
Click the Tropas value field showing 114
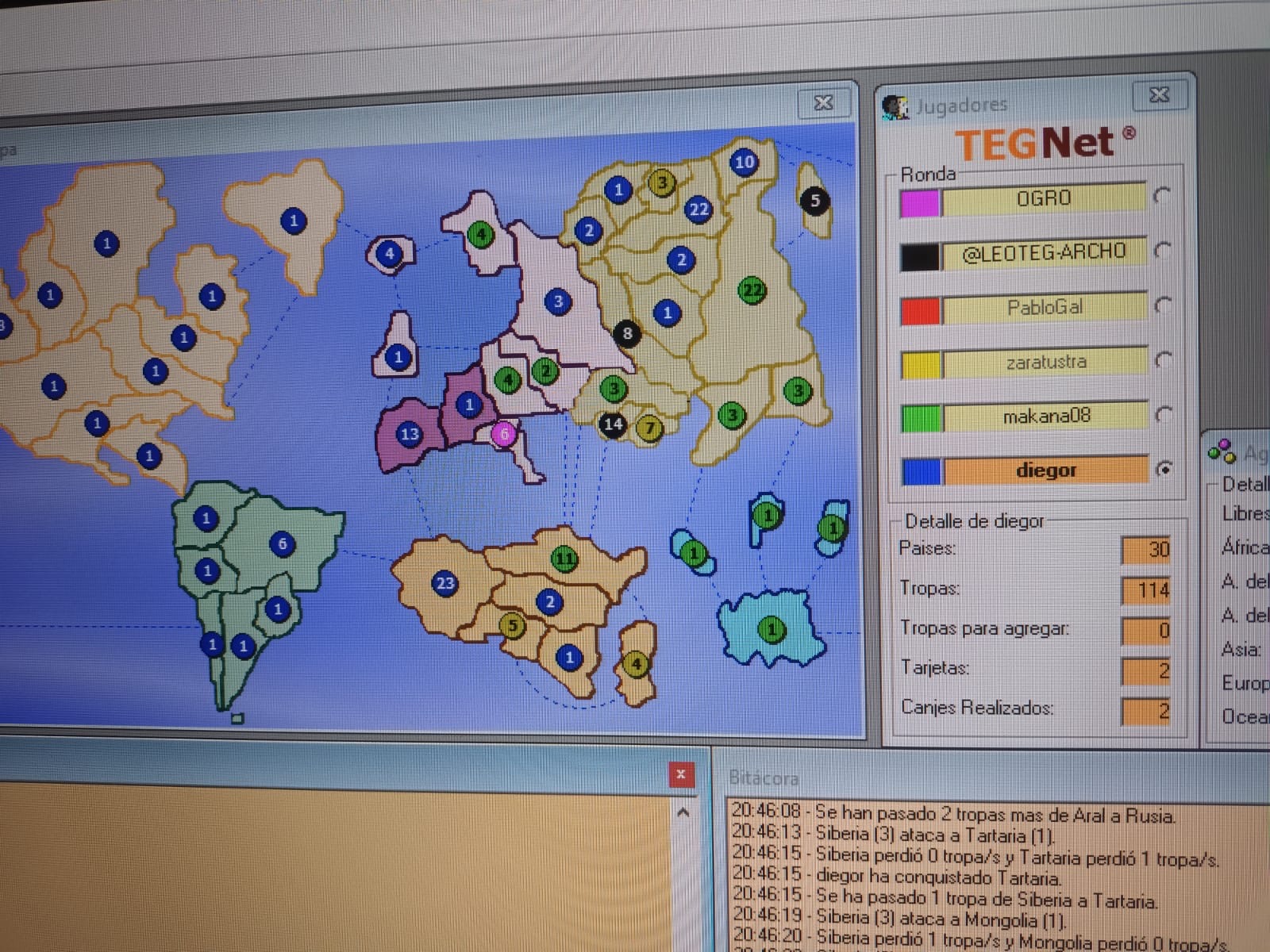(1145, 590)
